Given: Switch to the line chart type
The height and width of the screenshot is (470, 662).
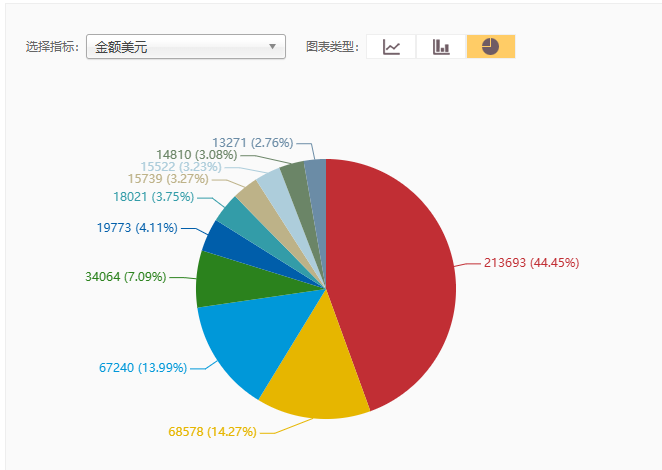Looking at the screenshot, I should (392, 47).
